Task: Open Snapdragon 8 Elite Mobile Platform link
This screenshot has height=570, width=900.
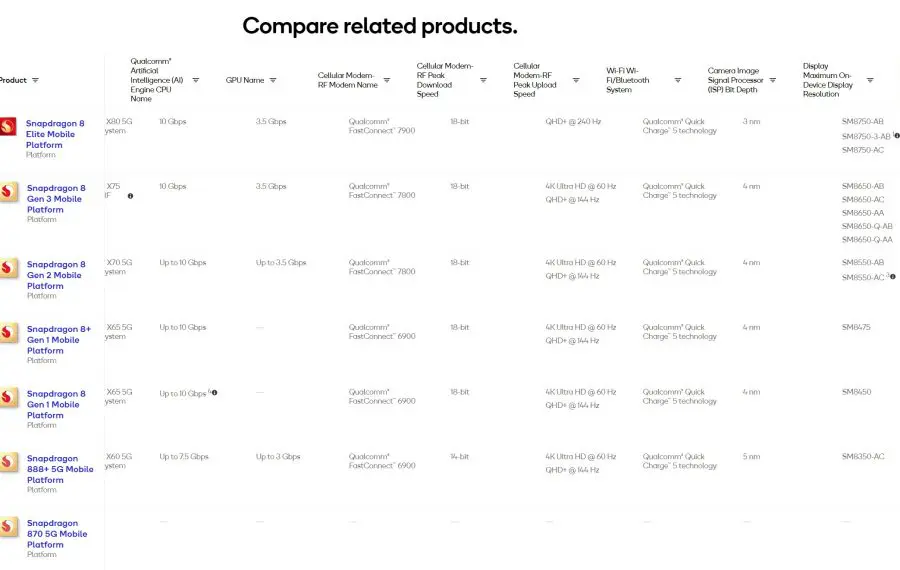Action: pos(55,134)
